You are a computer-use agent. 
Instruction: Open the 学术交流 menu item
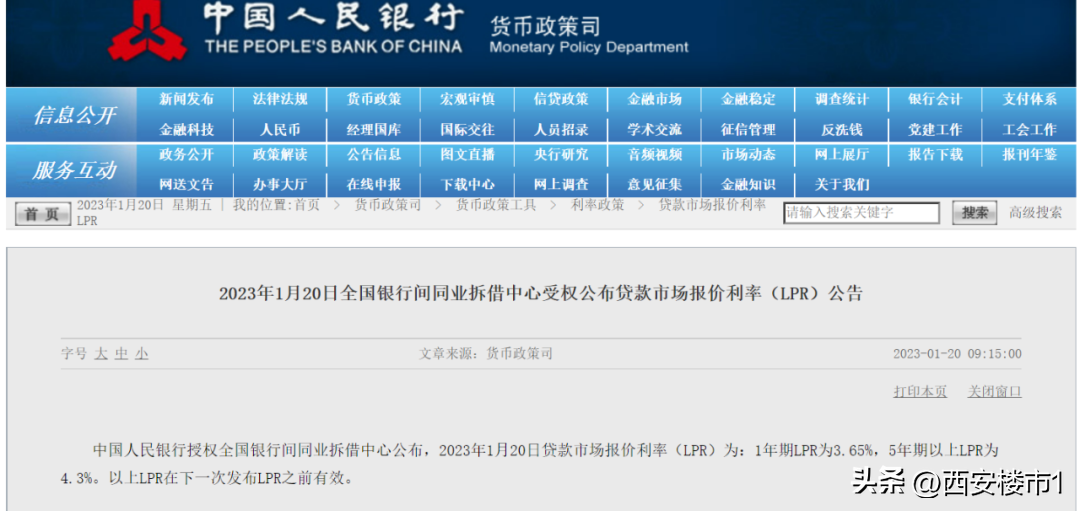[x=655, y=129]
